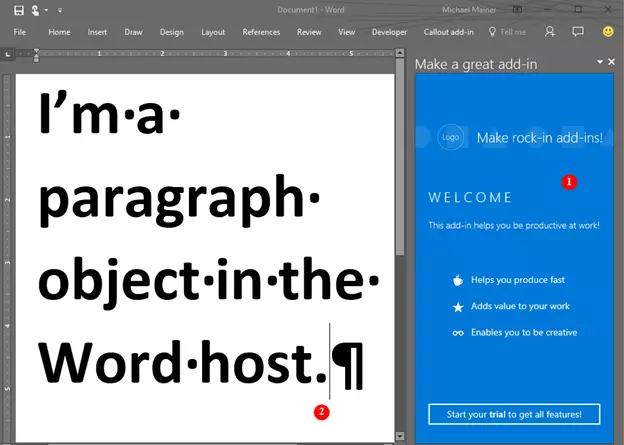Viewport: 624px width, 445px height.
Task: Select the Developer ribbon tab
Action: click(389, 32)
